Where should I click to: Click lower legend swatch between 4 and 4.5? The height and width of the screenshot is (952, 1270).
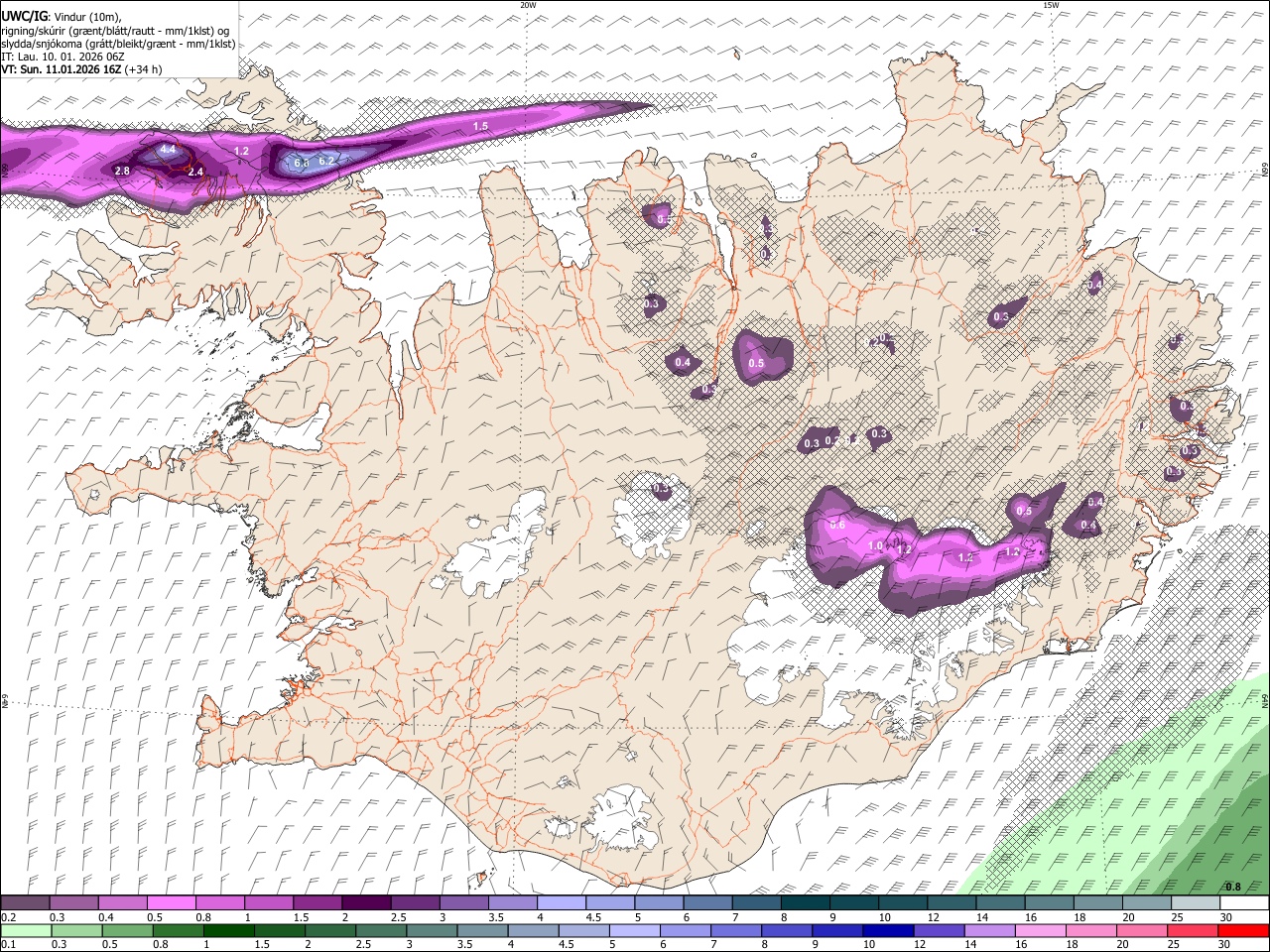[533, 930]
